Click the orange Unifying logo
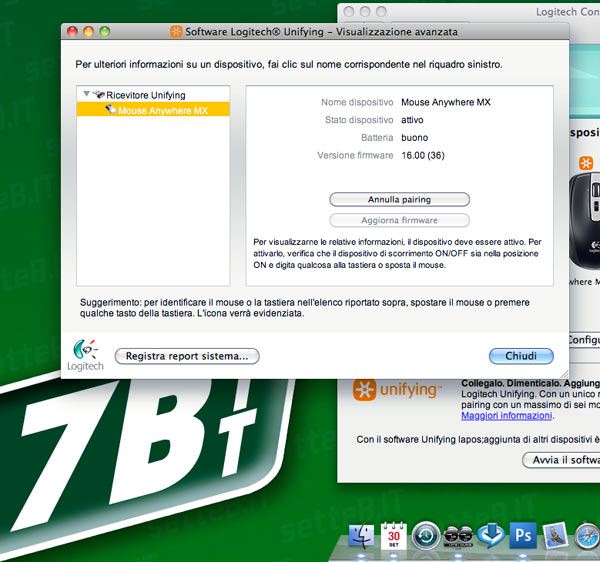600x562 pixels. [x=366, y=391]
